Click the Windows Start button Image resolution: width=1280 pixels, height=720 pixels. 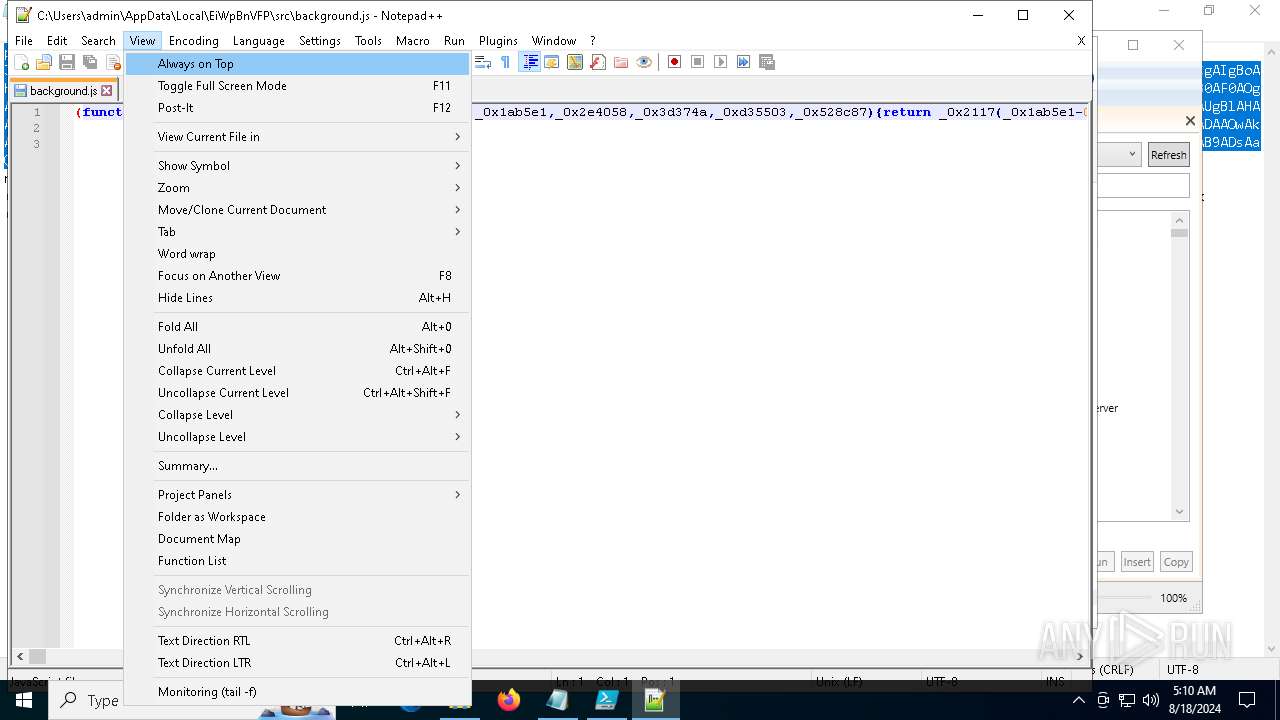pos(23,700)
